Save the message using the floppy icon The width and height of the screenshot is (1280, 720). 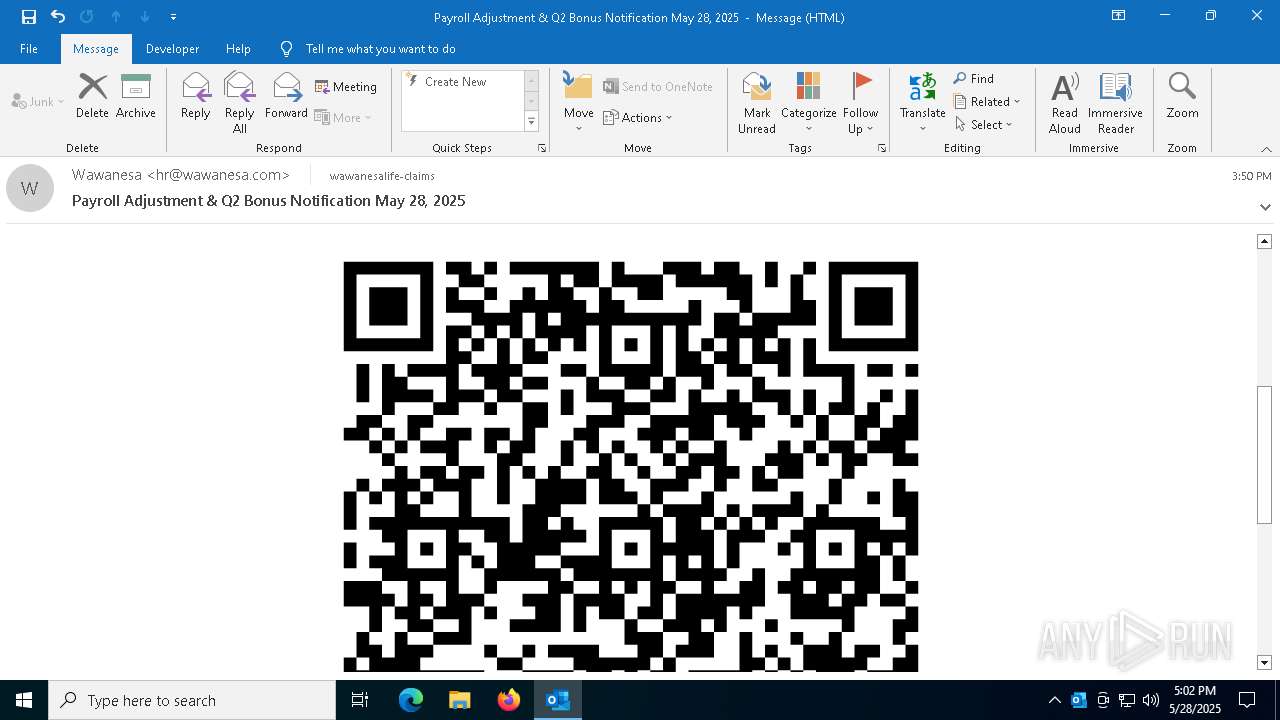pos(29,17)
